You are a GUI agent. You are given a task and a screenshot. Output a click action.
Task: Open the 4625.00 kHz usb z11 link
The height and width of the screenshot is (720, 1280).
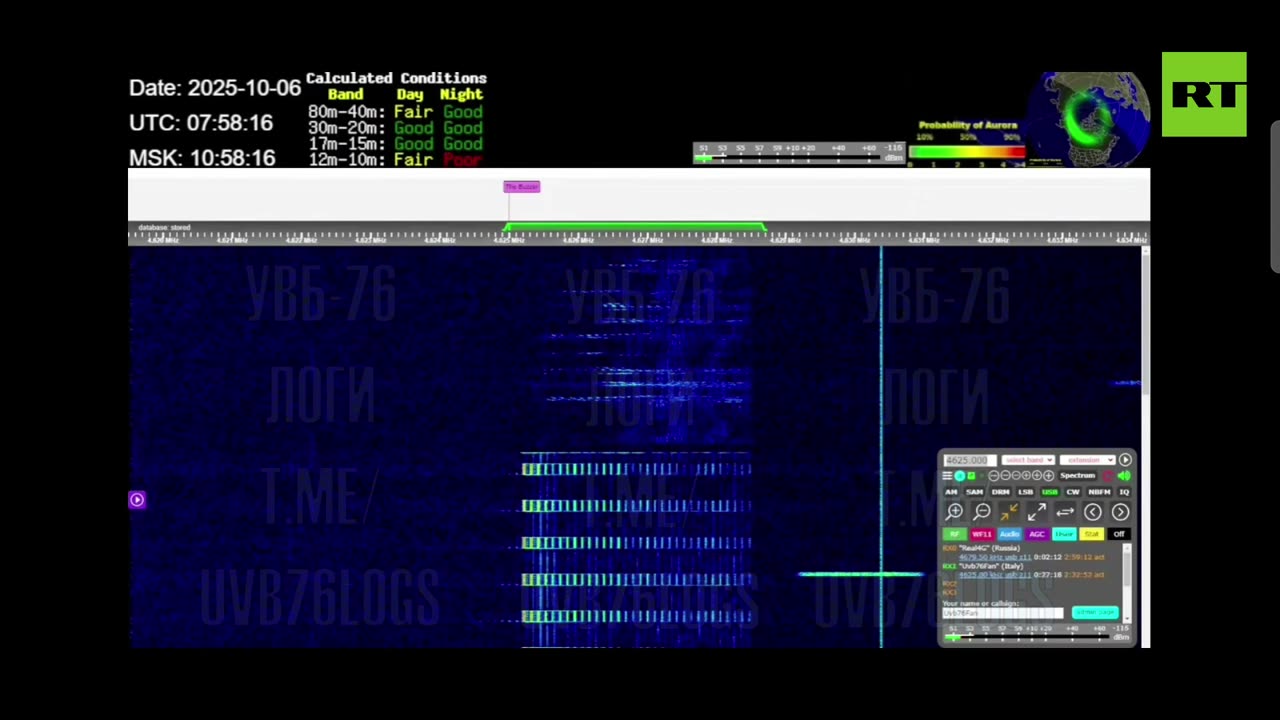pos(995,575)
